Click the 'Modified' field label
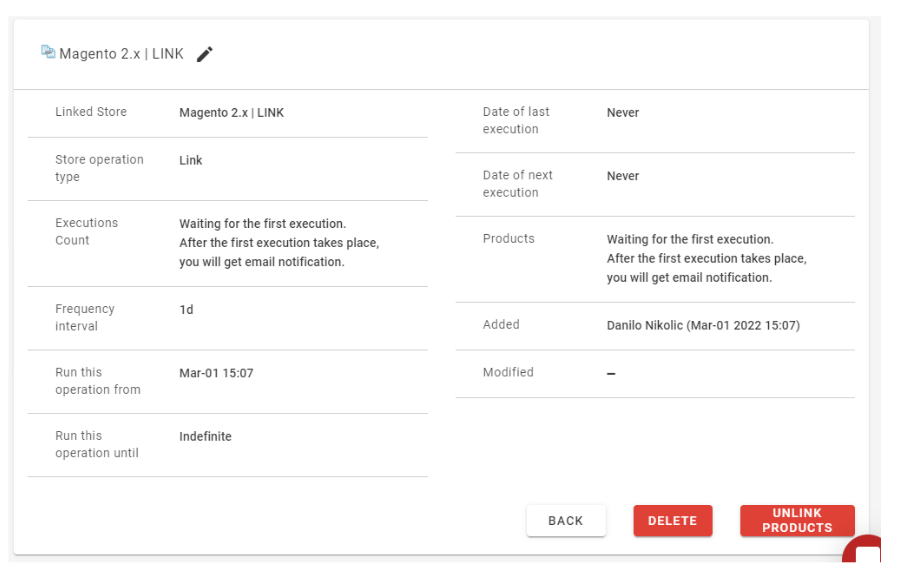 [508, 372]
